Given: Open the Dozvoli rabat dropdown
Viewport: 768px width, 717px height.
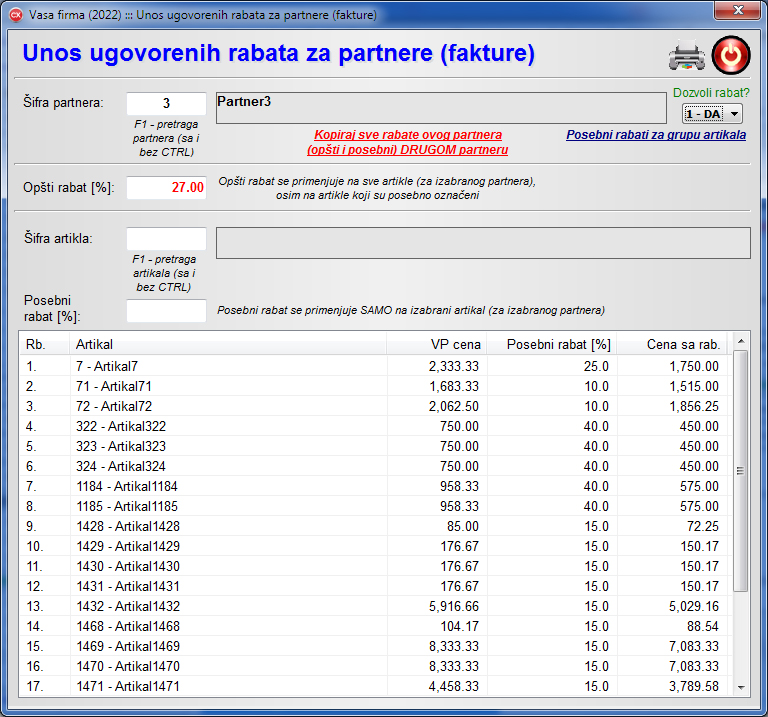Looking at the screenshot, I should (x=713, y=114).
